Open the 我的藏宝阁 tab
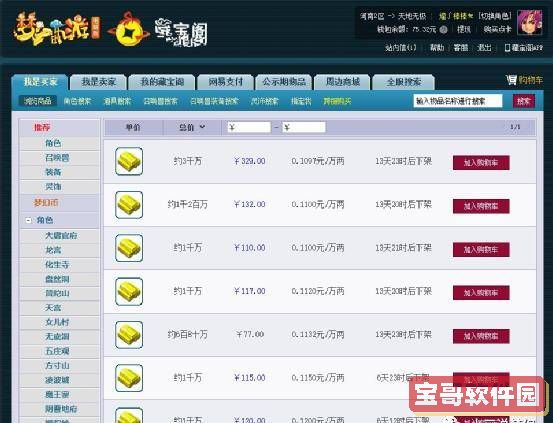This screenshot has height=423, width=553. click(162, 82)
